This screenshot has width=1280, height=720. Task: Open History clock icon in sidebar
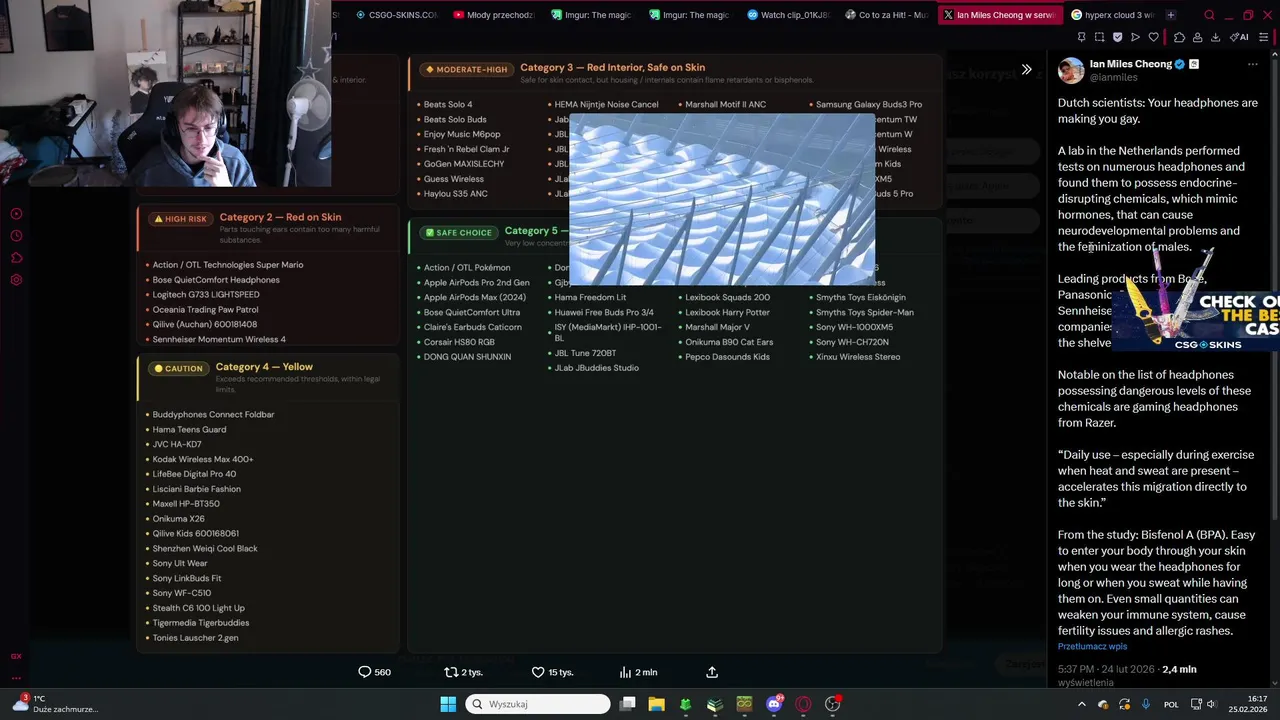tap(16, 236)
